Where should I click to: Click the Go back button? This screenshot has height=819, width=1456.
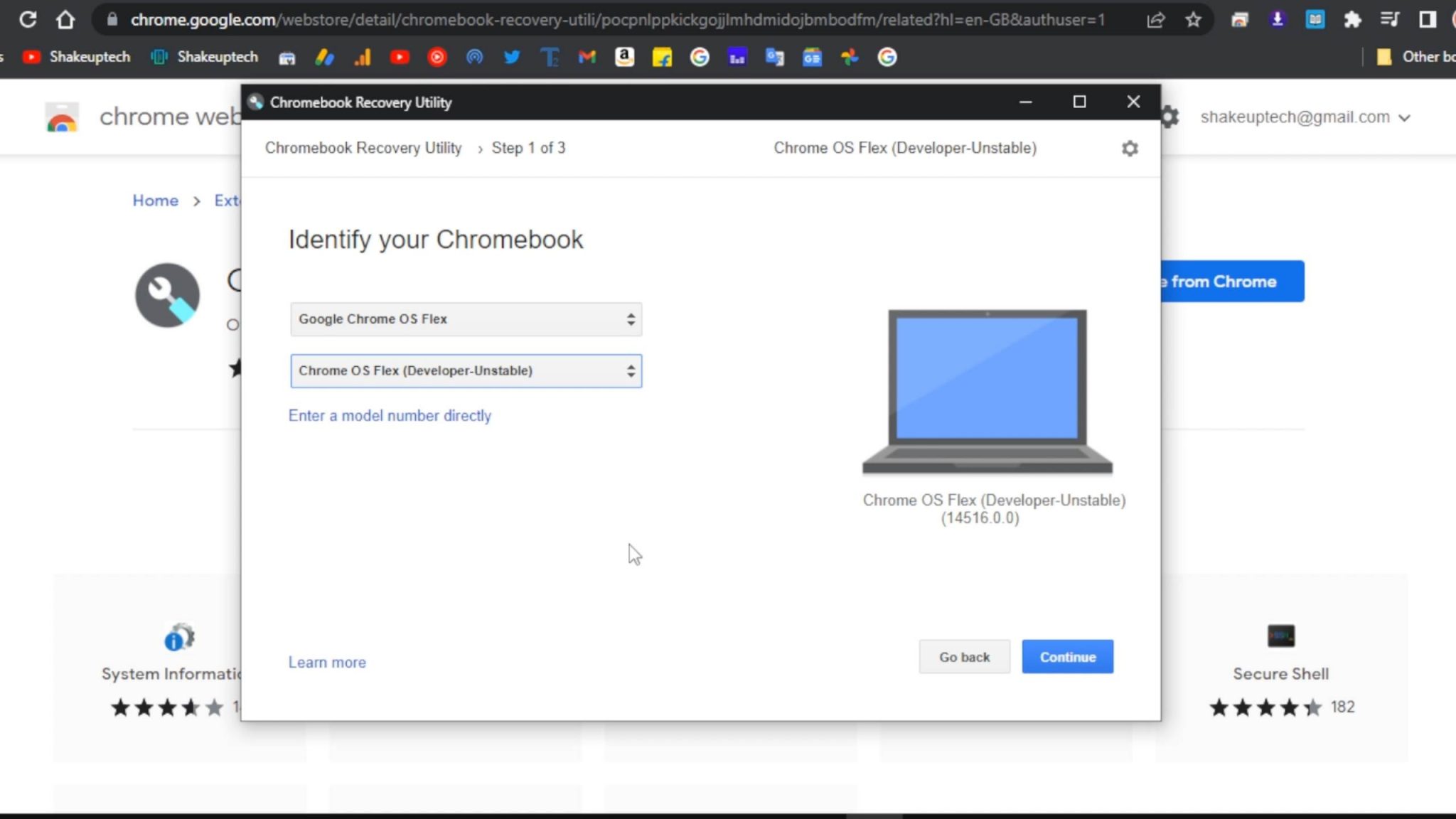coord(964,657)
